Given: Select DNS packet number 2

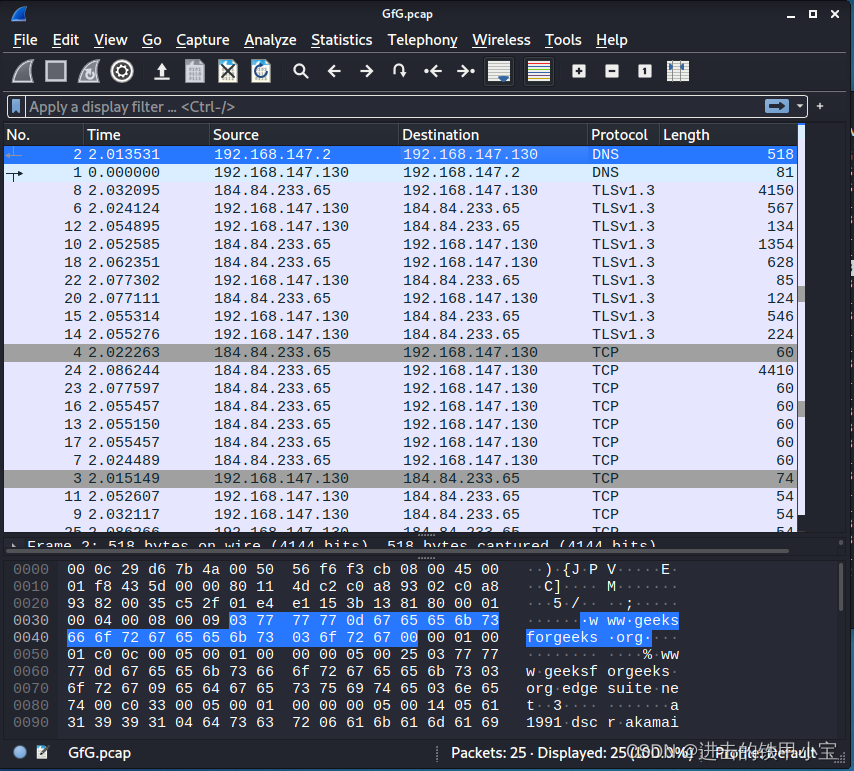Looking at the screenshot, I should pyautogui.click(x=300, y=154).
